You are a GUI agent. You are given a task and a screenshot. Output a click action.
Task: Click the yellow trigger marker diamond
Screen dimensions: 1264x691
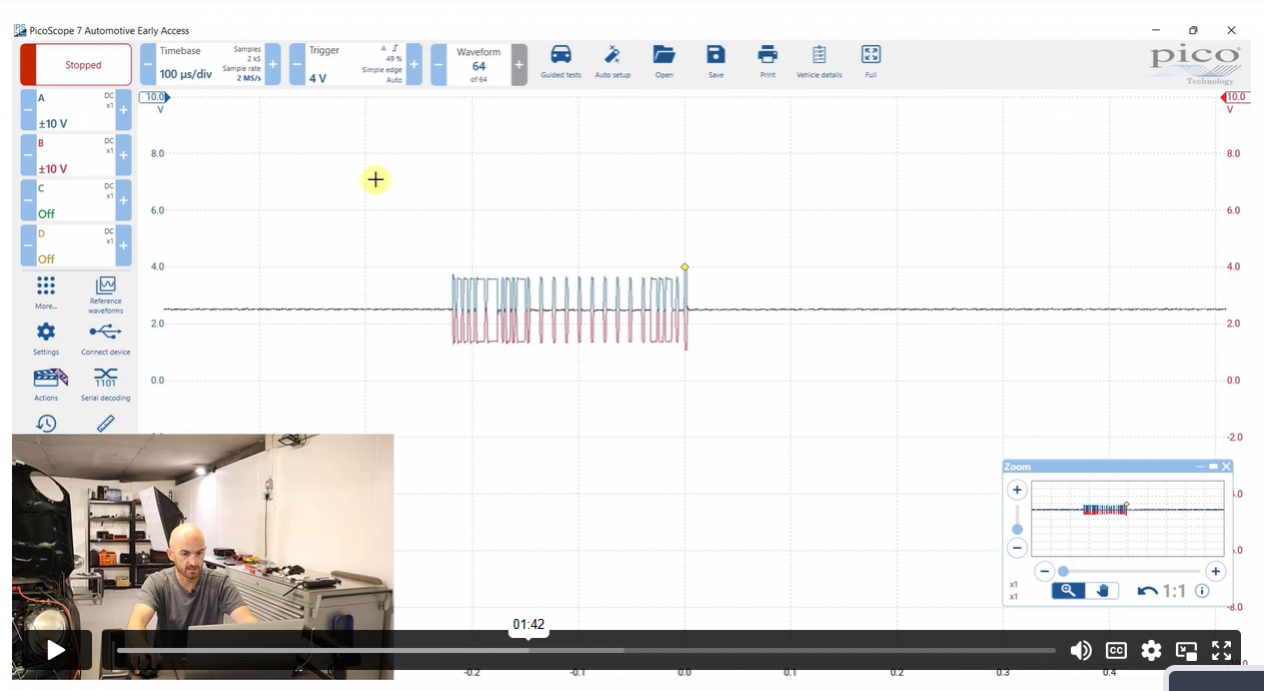[x=685, y=267]
